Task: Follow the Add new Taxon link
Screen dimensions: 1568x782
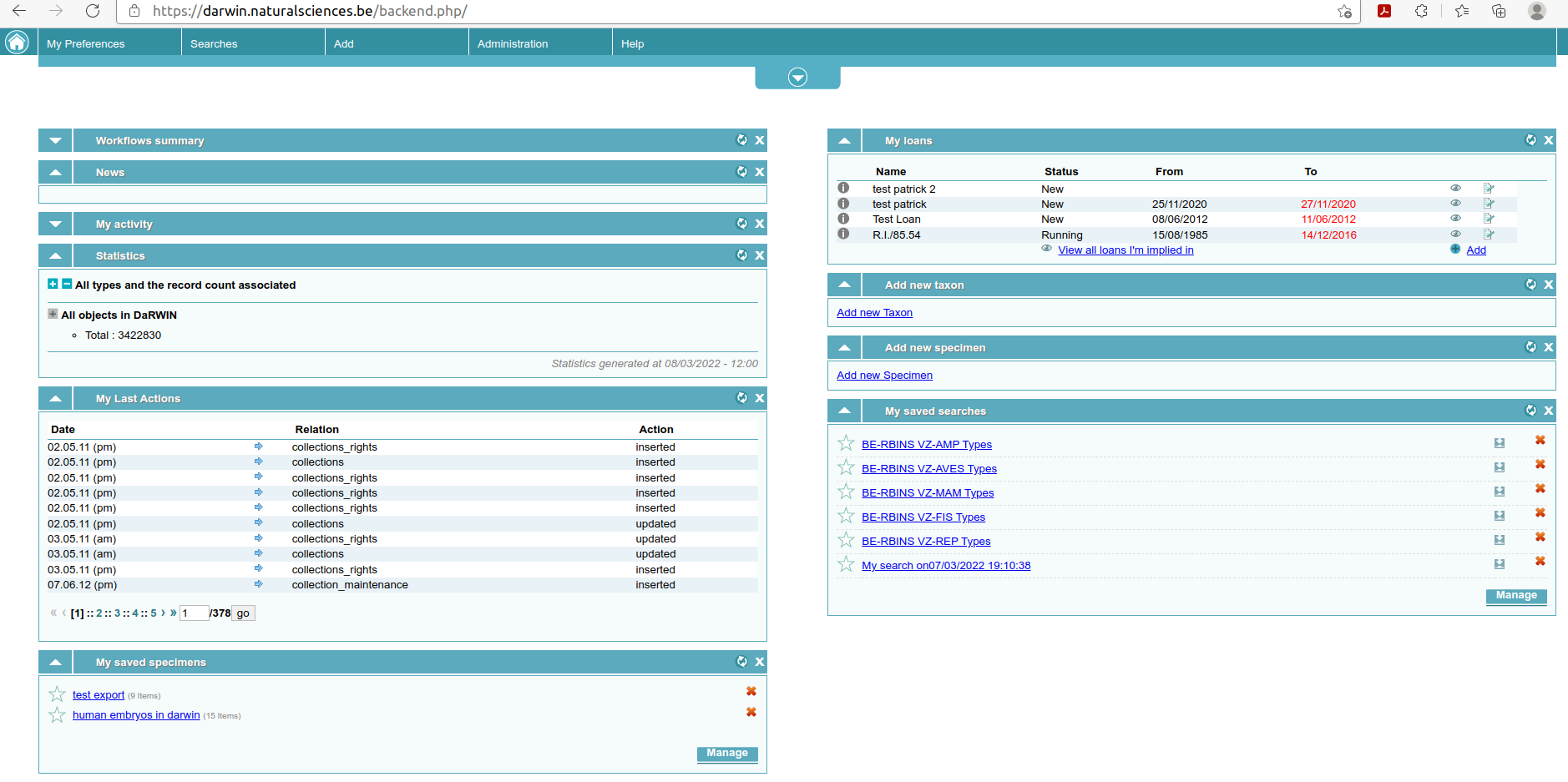Action: 874,312
